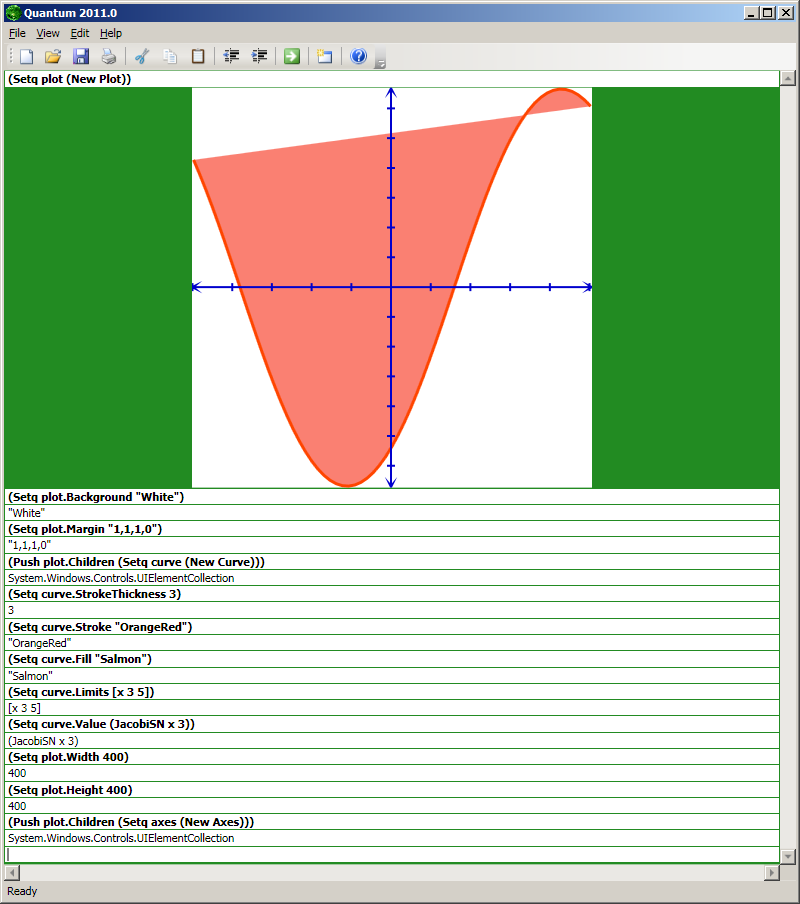Open a file with the folder icon
Image resolution: width=800 pixels, height=904 pixels.
point(53,56)
